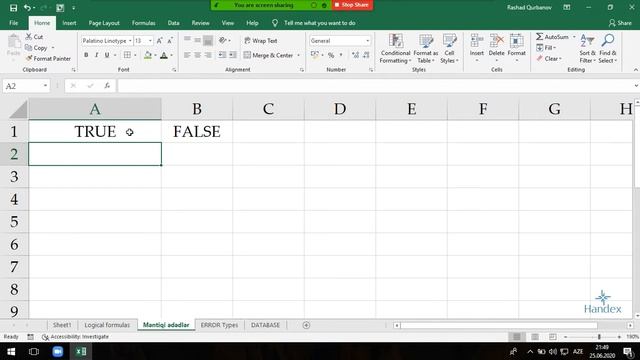The height and width of the screenshot is (360, 640).
Task: Expand the AutoSum dropdown arrow
Action: [573, 37]
